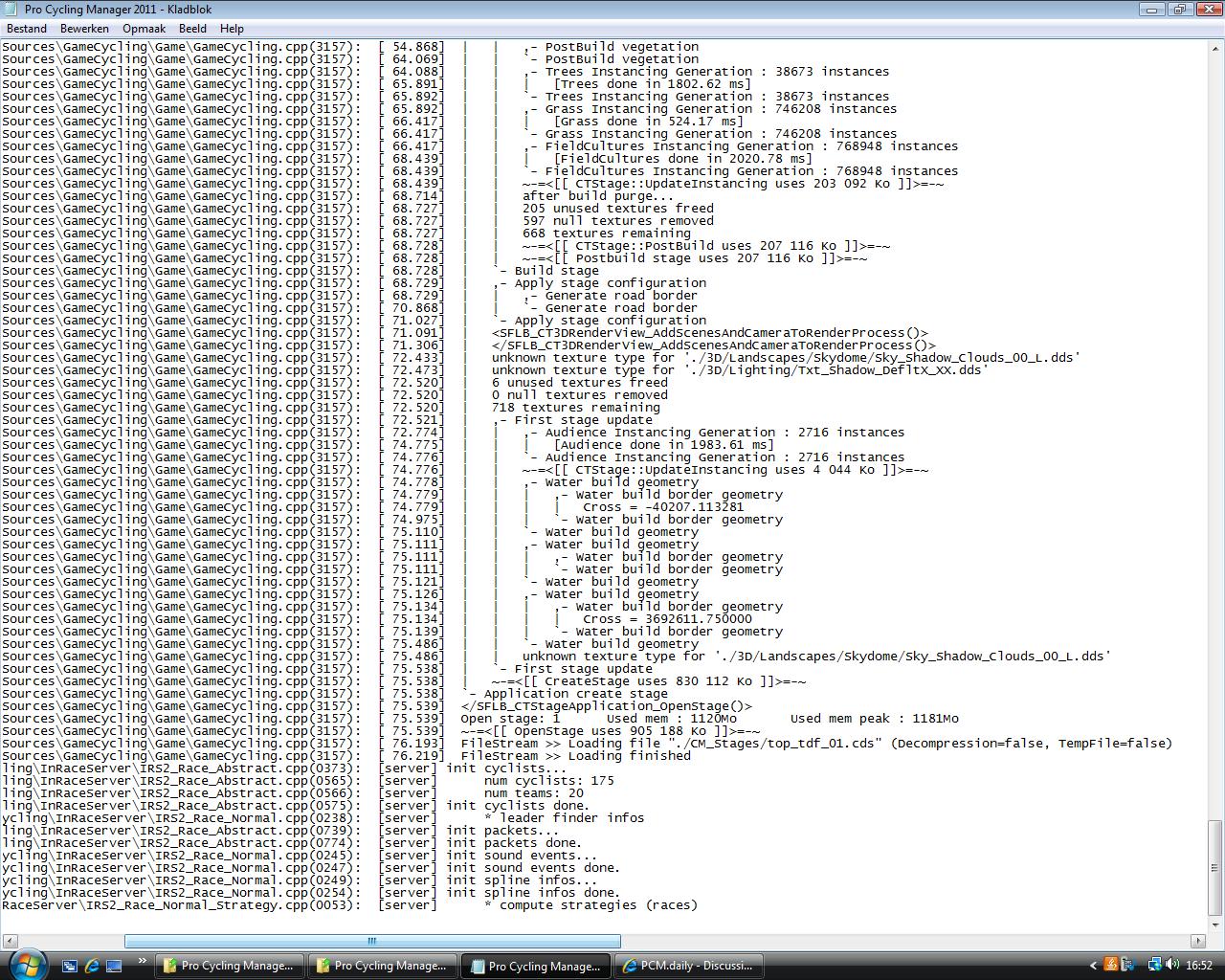The image size is (1225, 980).
Task: Open the Opmaak menu
Action: pos(144,29)
